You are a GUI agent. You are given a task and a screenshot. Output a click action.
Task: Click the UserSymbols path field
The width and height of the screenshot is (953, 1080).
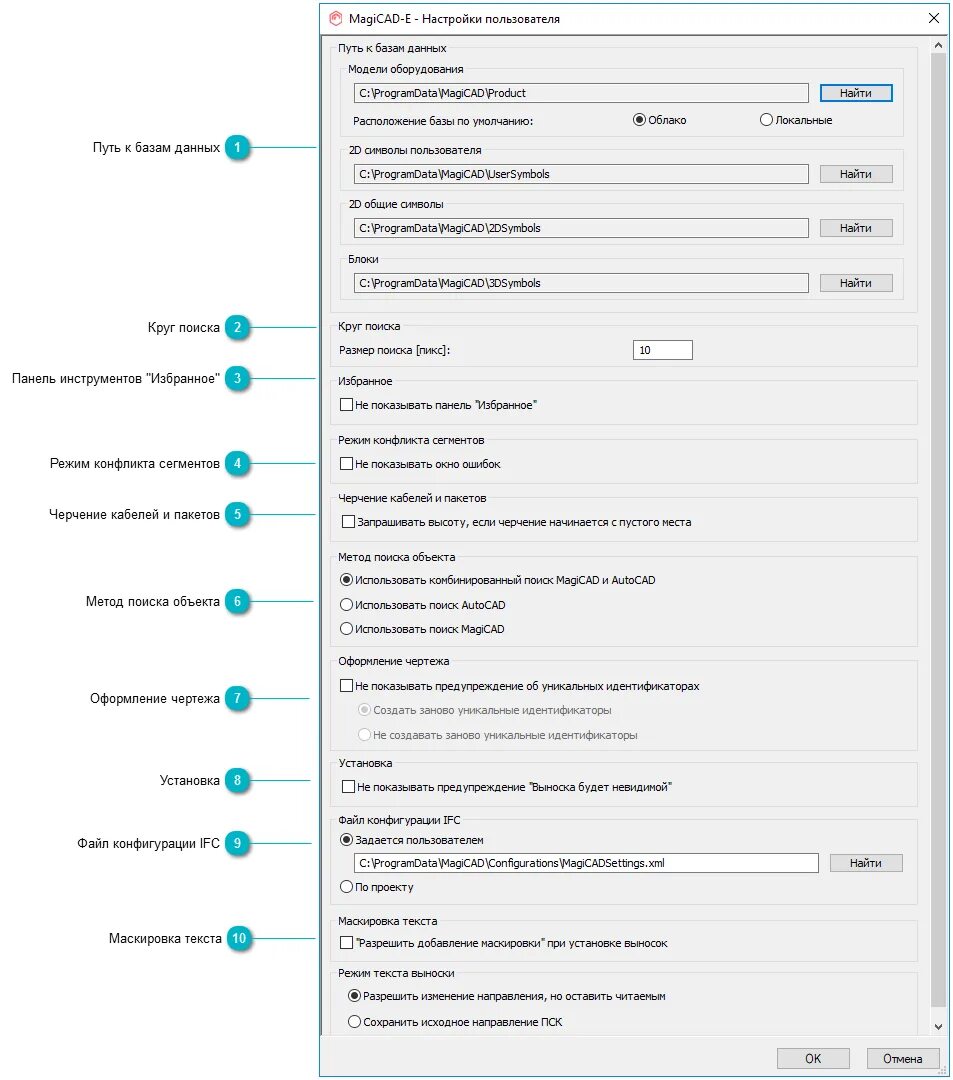(x=581, y=174)
